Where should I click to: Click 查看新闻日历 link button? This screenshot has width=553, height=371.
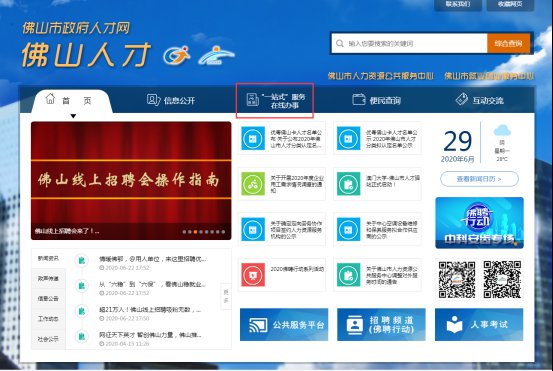point(479,179)
